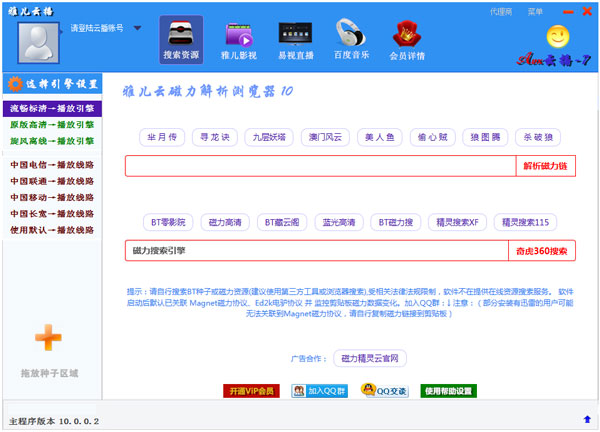Screen dimensions: 600x432
Task: Choose 中国联通→播放线路
Action: (52, 181)
